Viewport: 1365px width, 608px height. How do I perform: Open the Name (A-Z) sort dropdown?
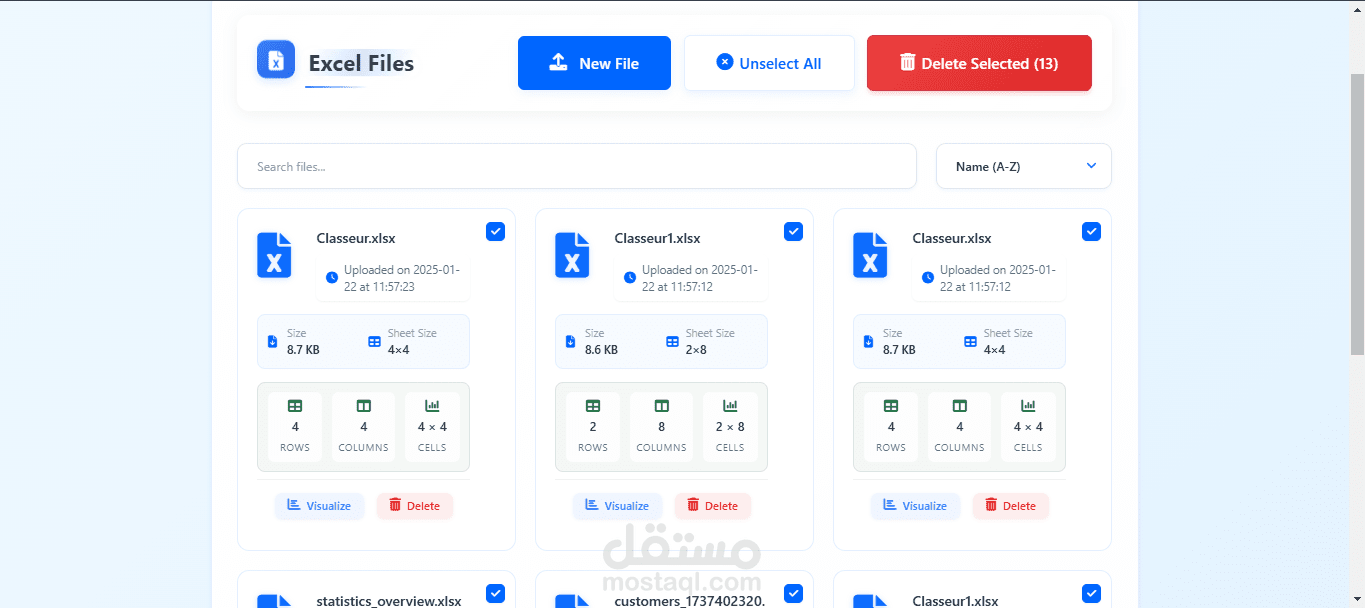[x=1023, y=166]
